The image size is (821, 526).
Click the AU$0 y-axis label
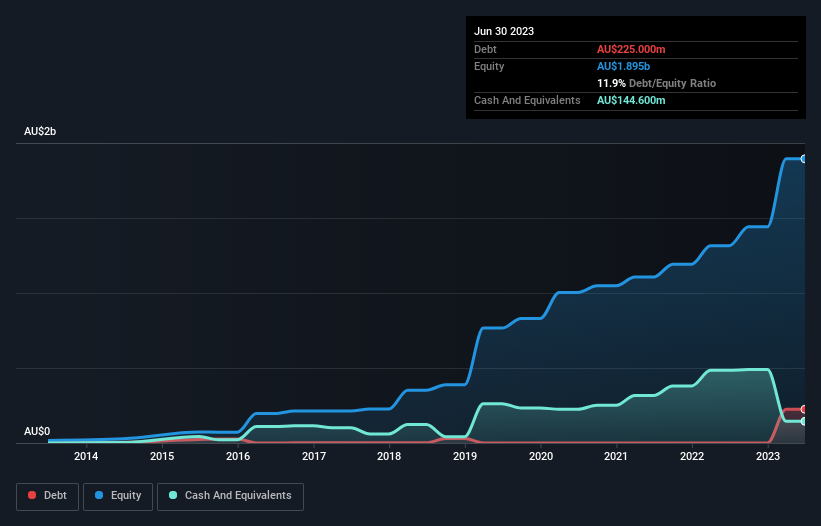tap(37, 431)
